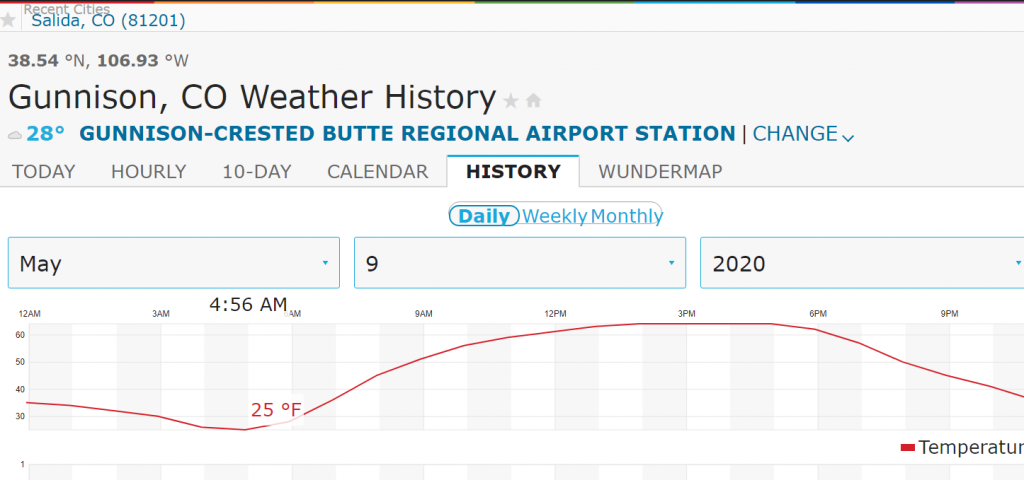Switch to Weekly history view

point(555,215)
